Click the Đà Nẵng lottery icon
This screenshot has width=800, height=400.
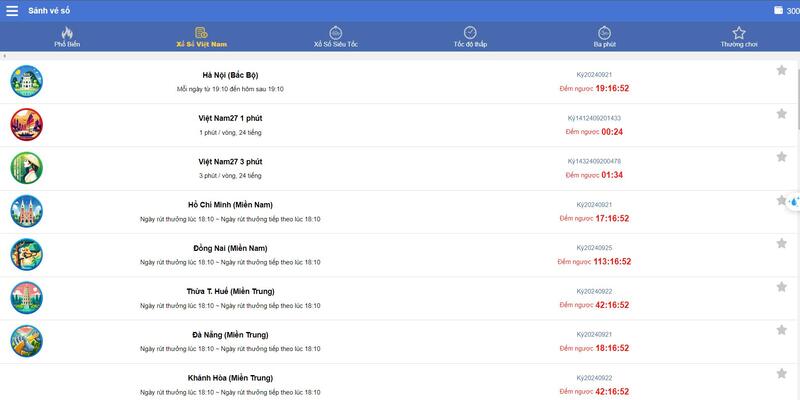(x=26, y=340)
